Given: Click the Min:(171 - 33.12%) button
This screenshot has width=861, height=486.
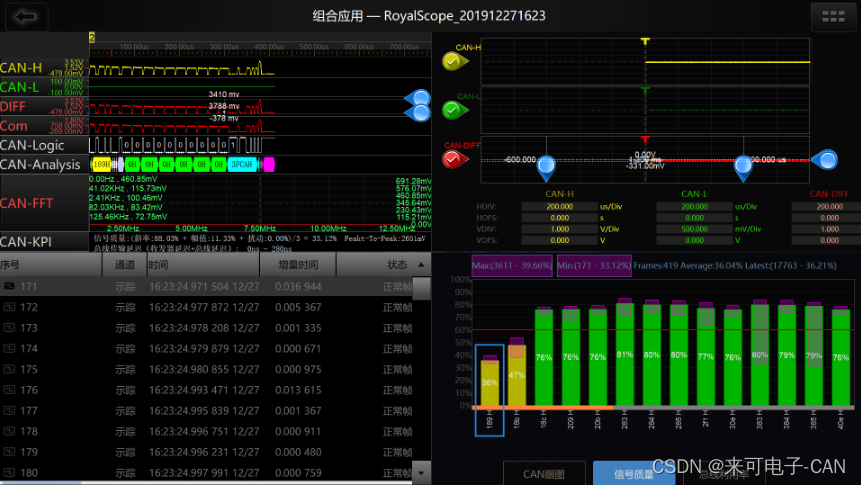Looking at the screenshot, I should click(594, 266).
